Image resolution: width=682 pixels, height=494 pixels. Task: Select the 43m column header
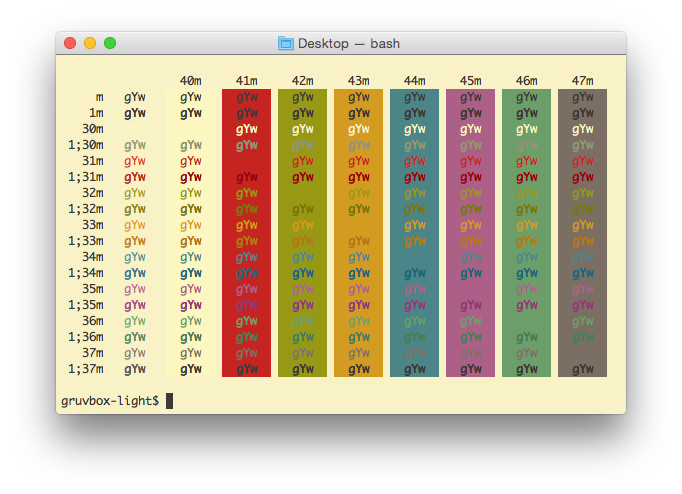coord(359,81)
